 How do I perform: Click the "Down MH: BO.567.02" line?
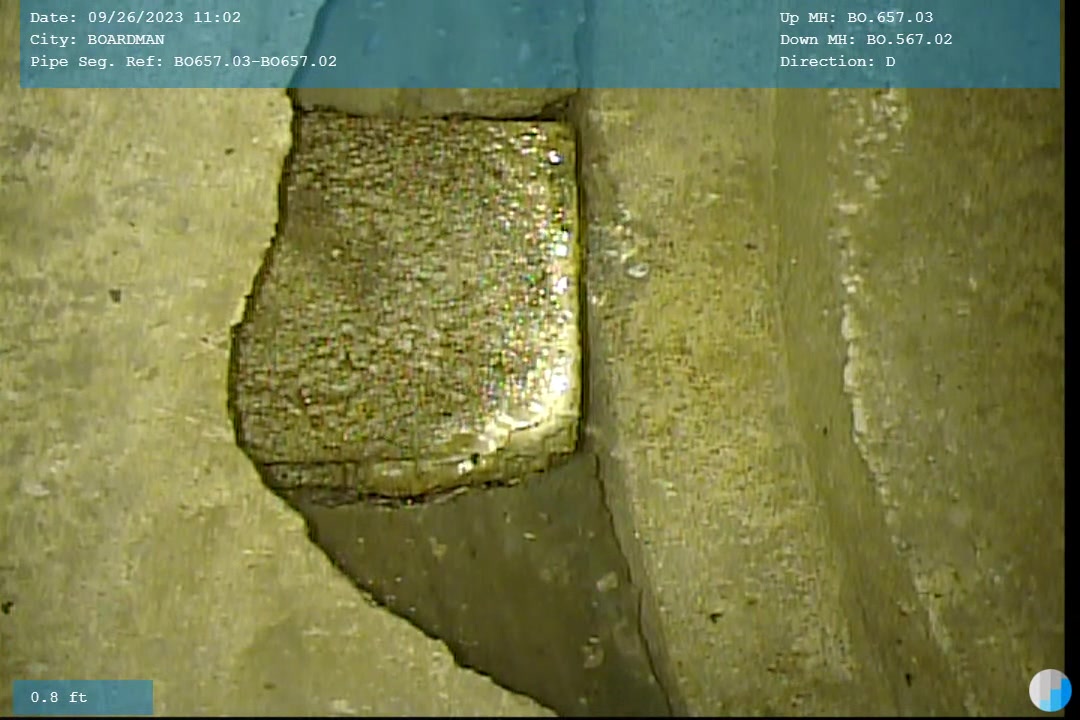tap(866, 39)
